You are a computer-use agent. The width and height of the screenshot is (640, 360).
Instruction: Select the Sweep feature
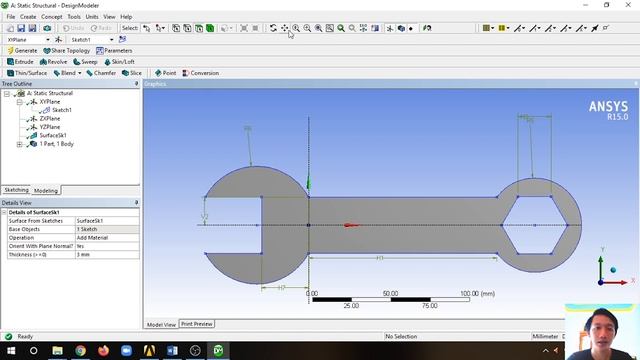coord(85,62)
